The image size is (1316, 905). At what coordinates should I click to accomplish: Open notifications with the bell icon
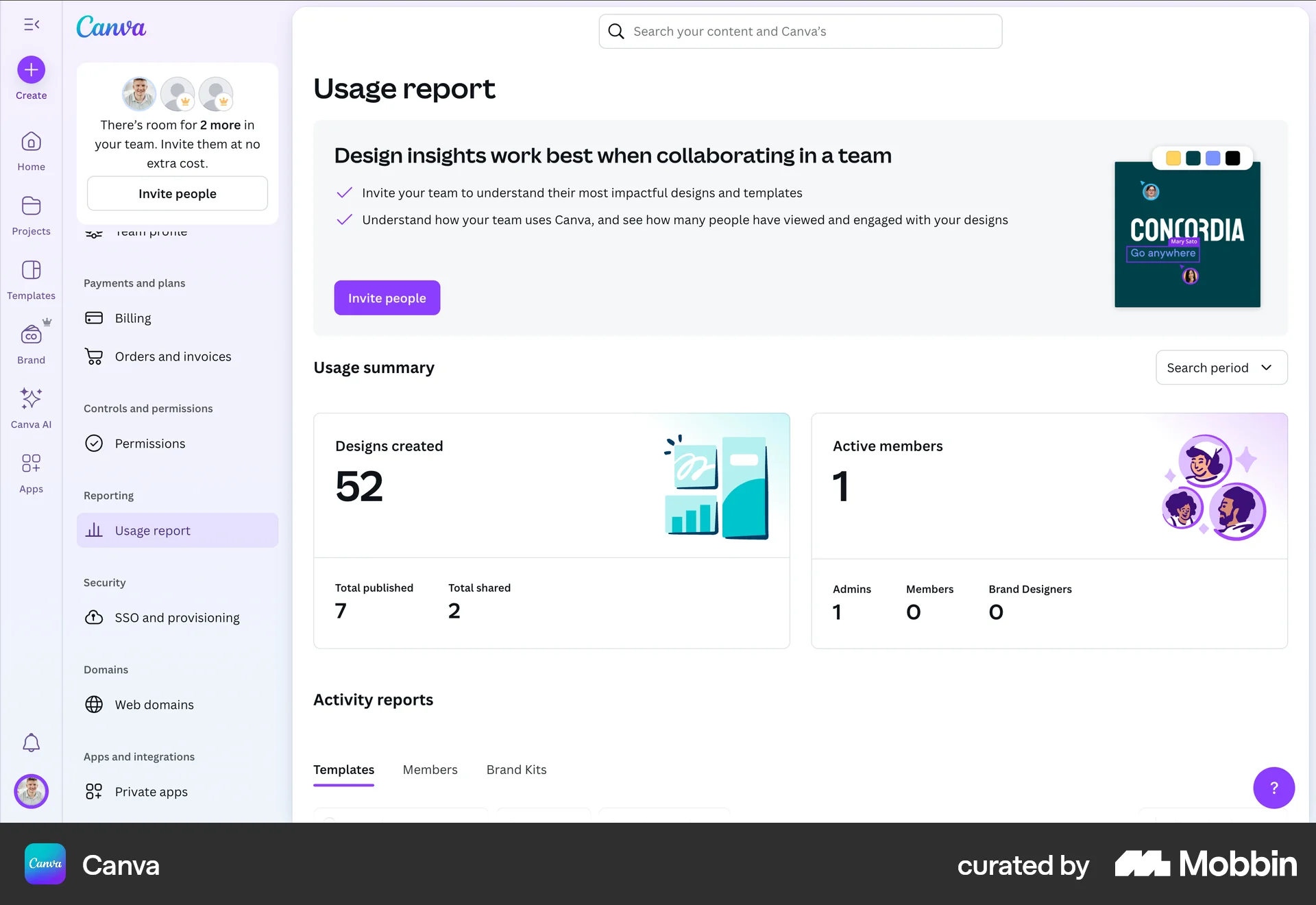point(31,743)
